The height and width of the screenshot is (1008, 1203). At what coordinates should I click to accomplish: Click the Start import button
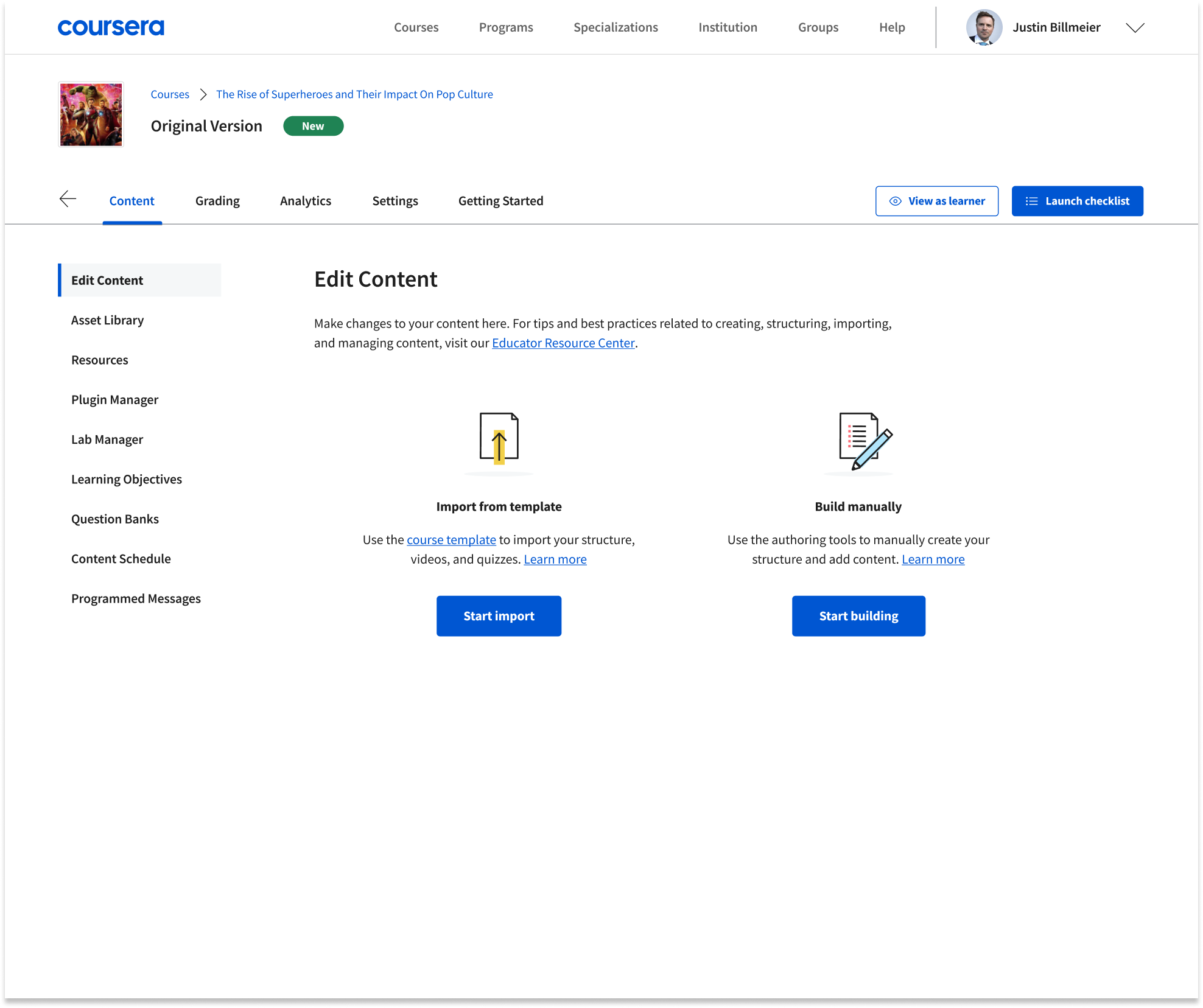(x=499, y=616)
